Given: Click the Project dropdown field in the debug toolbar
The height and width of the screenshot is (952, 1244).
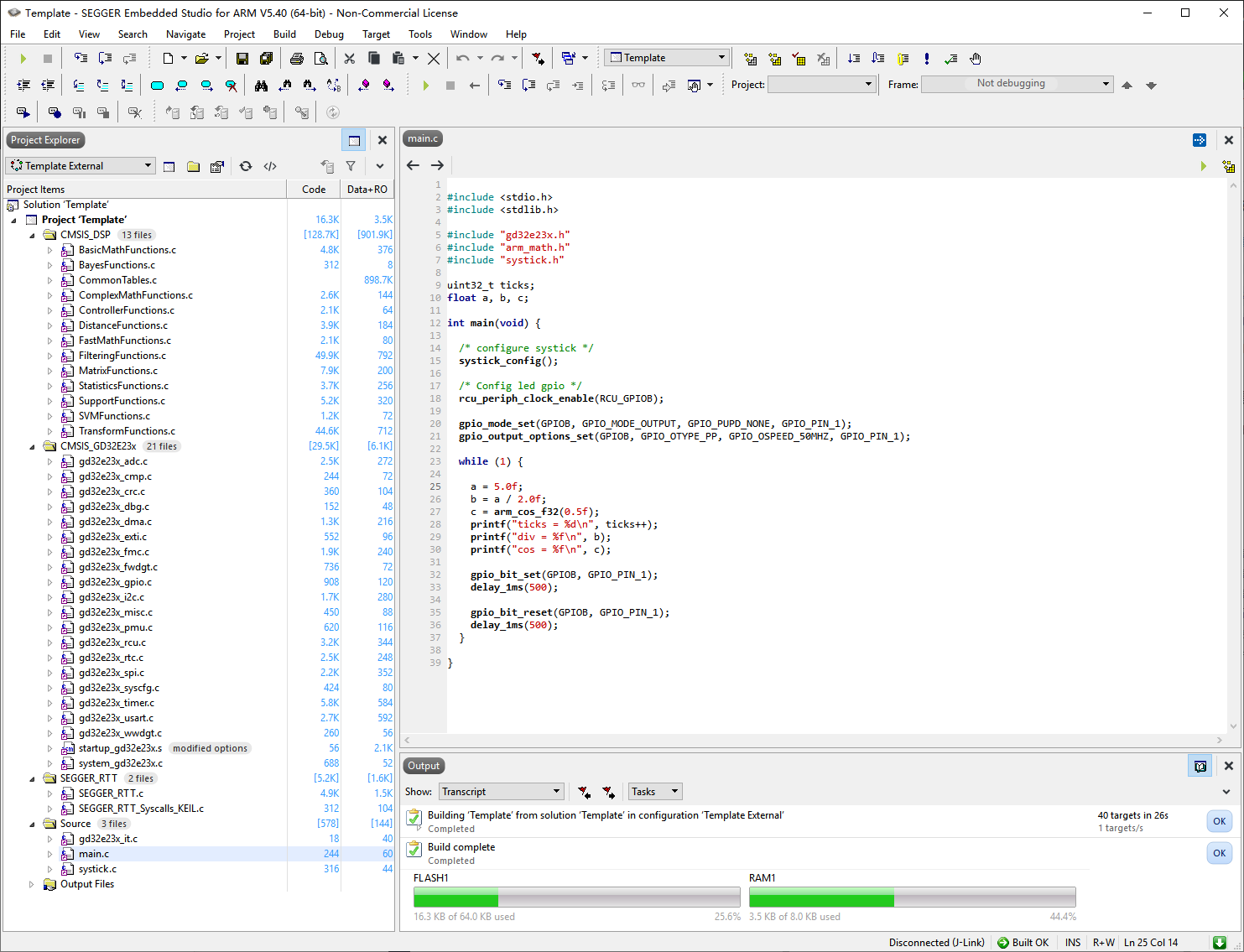Looking at the screenshot, I should (822, 84).
